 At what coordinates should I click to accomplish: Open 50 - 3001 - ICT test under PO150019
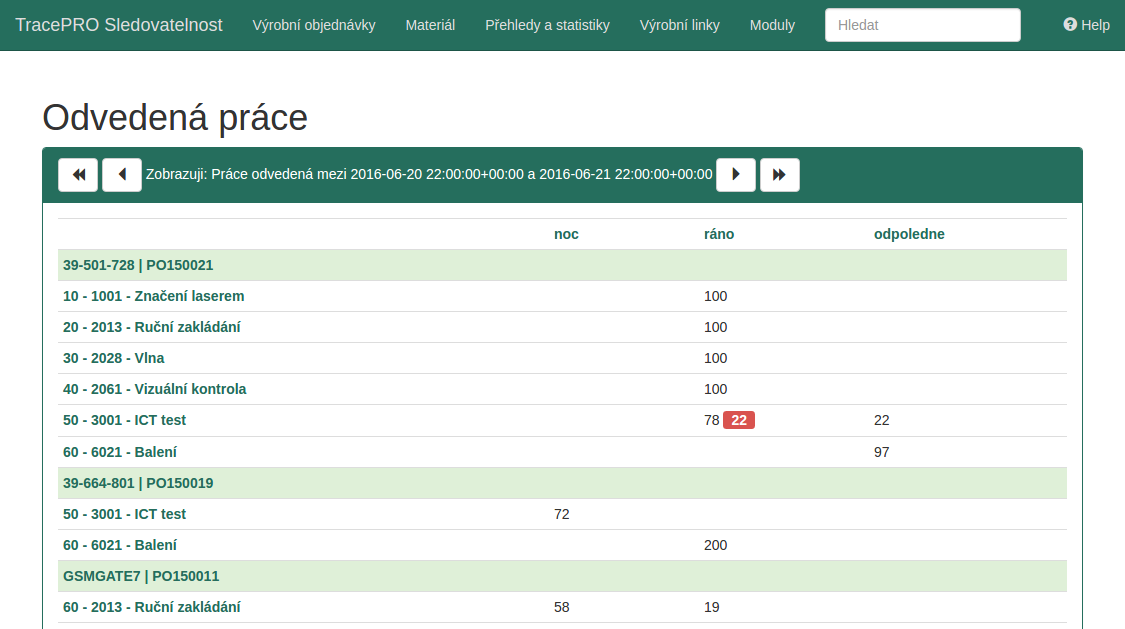124,514
